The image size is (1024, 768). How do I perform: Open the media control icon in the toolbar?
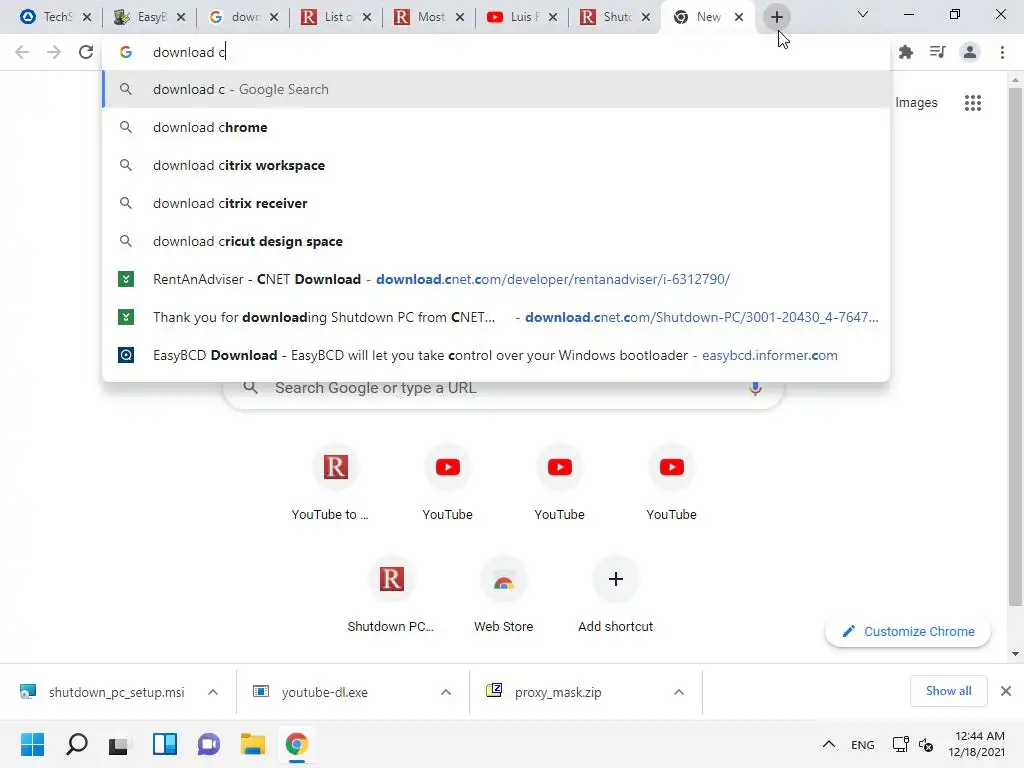coord(938,52)
